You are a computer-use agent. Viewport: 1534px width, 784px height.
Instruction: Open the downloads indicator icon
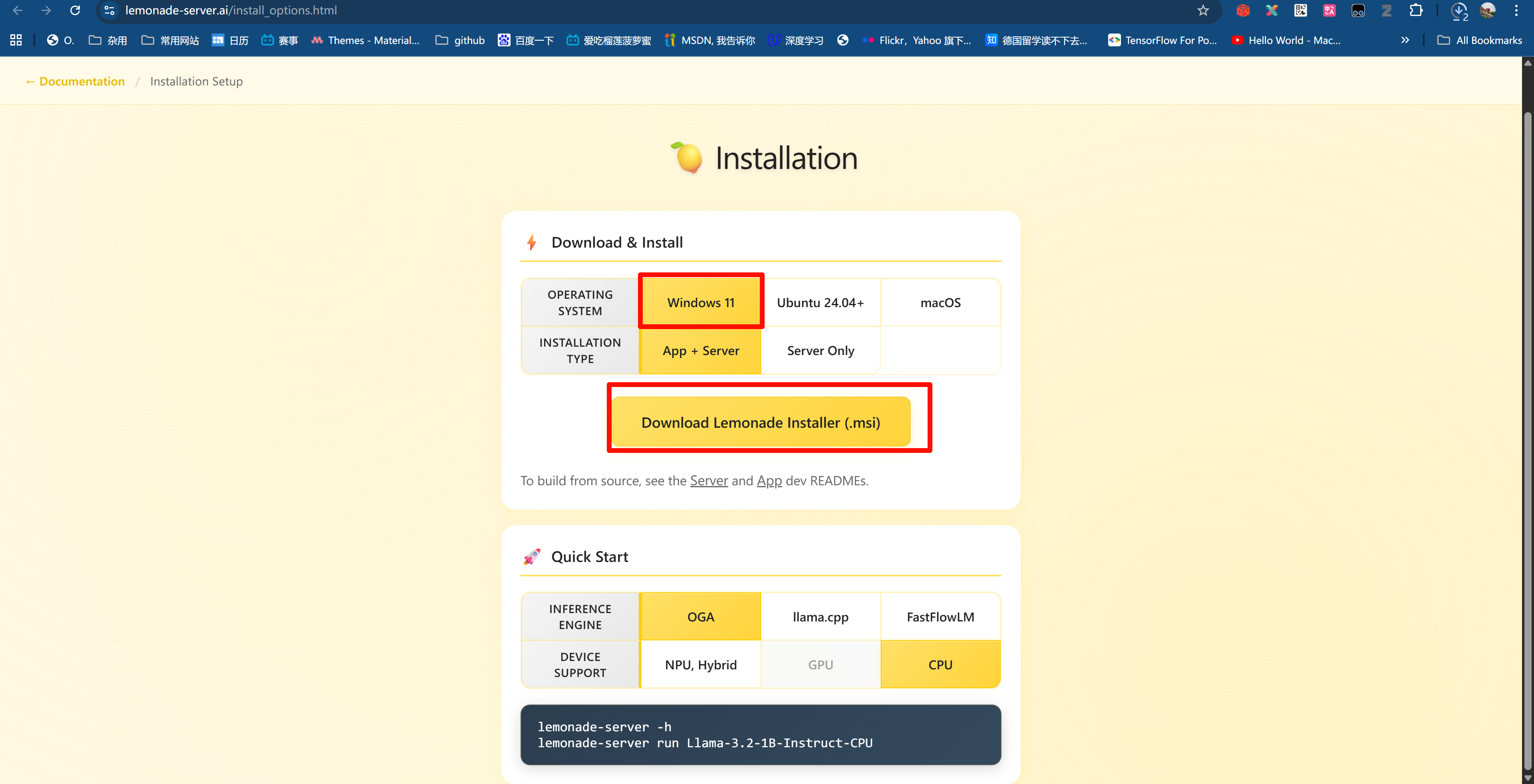[1459, 11]
